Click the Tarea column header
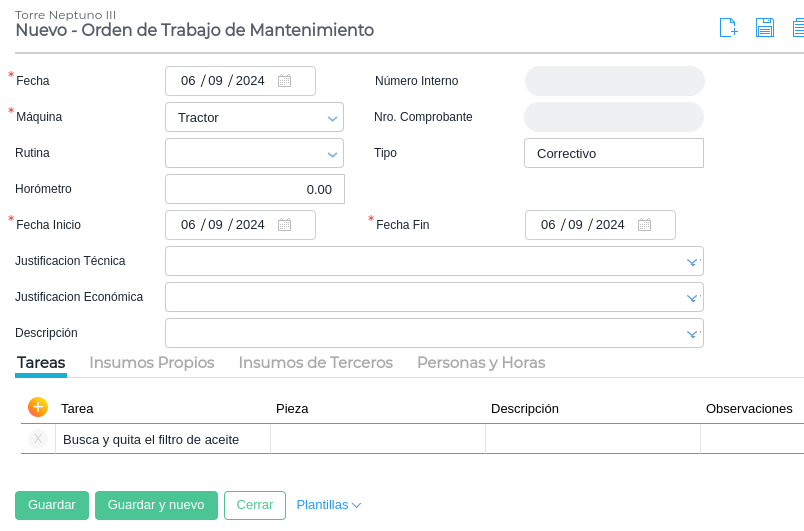The width and height of the screenshot is (804, 531). [x=77, y=409]
